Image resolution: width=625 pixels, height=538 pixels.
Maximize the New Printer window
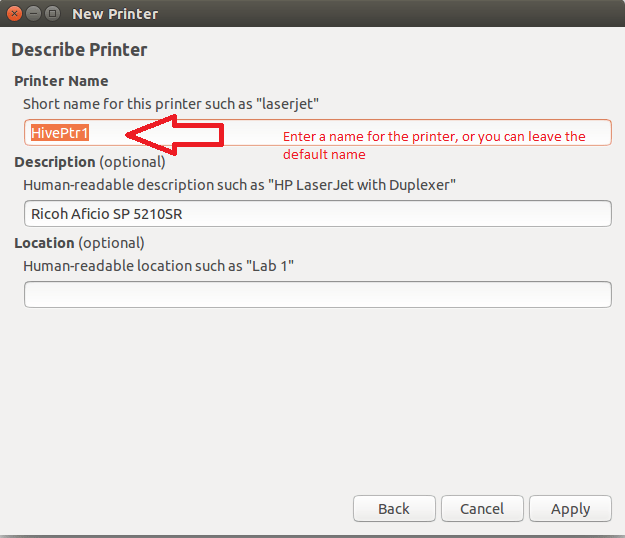[52, 14]
